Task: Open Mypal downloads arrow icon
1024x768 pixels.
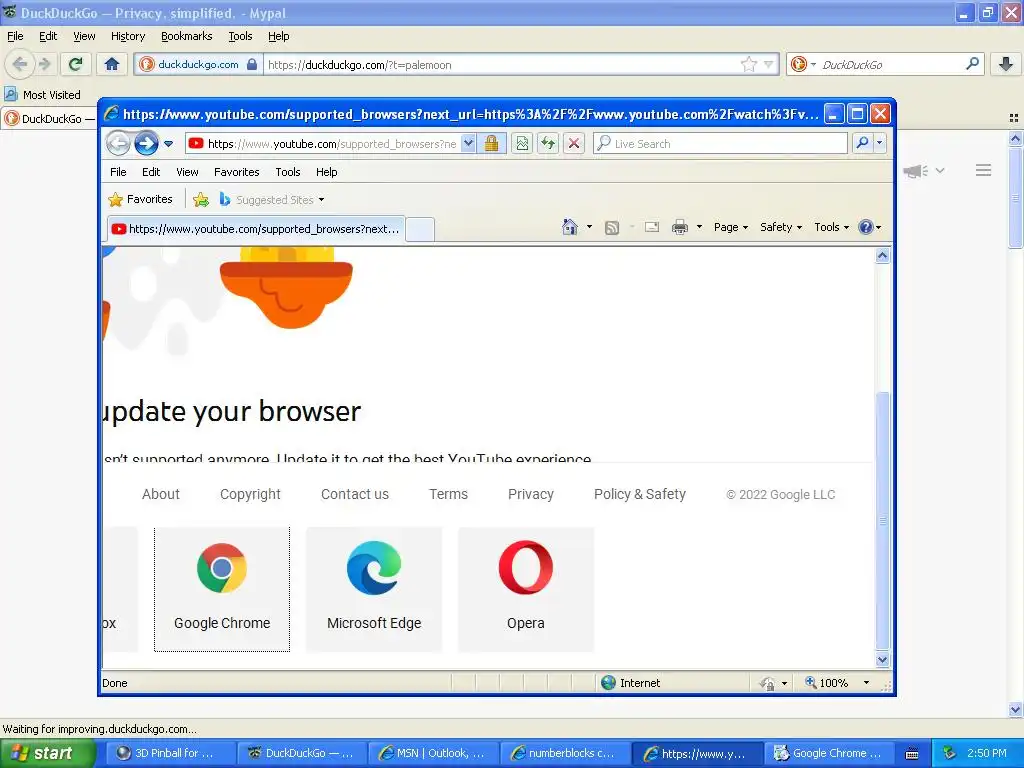Action: (x=1006, y=64)
